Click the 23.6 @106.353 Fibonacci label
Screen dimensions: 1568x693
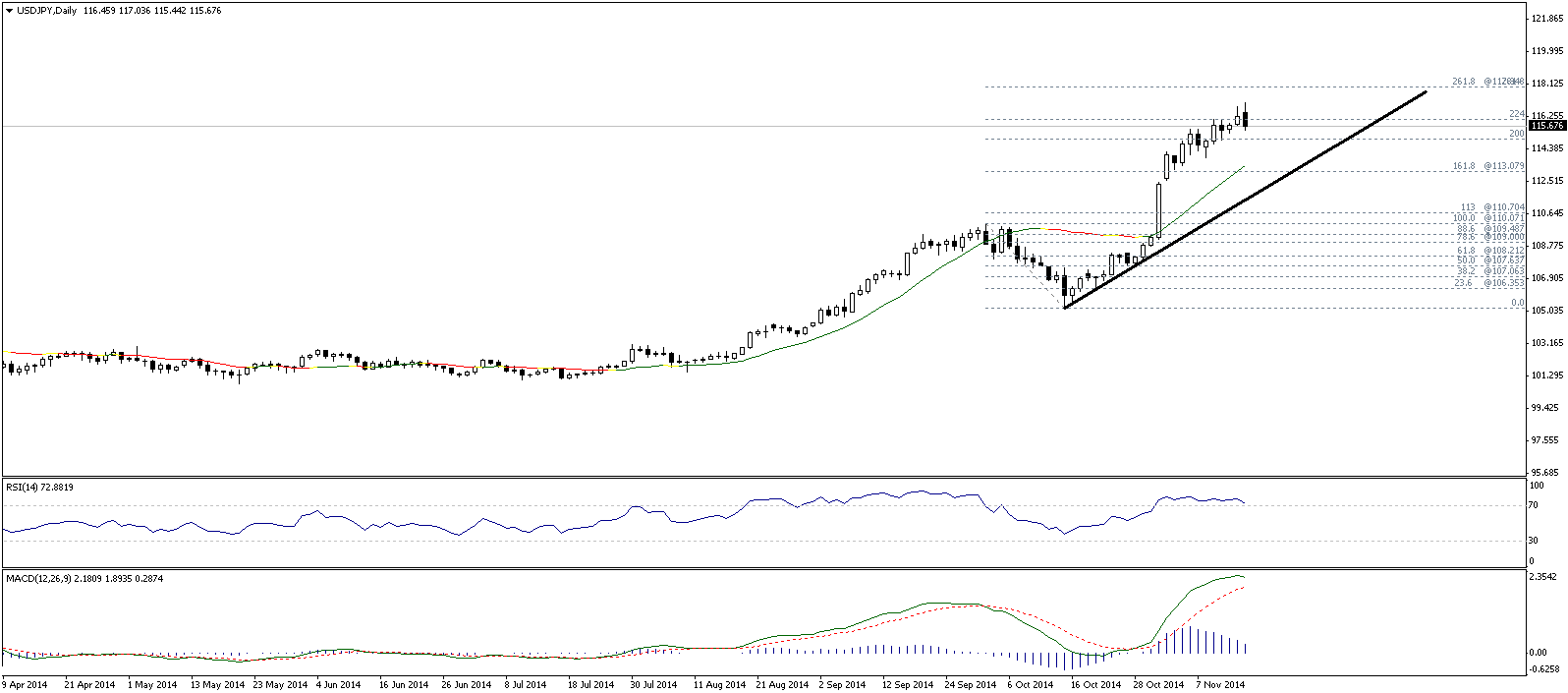1489,283
